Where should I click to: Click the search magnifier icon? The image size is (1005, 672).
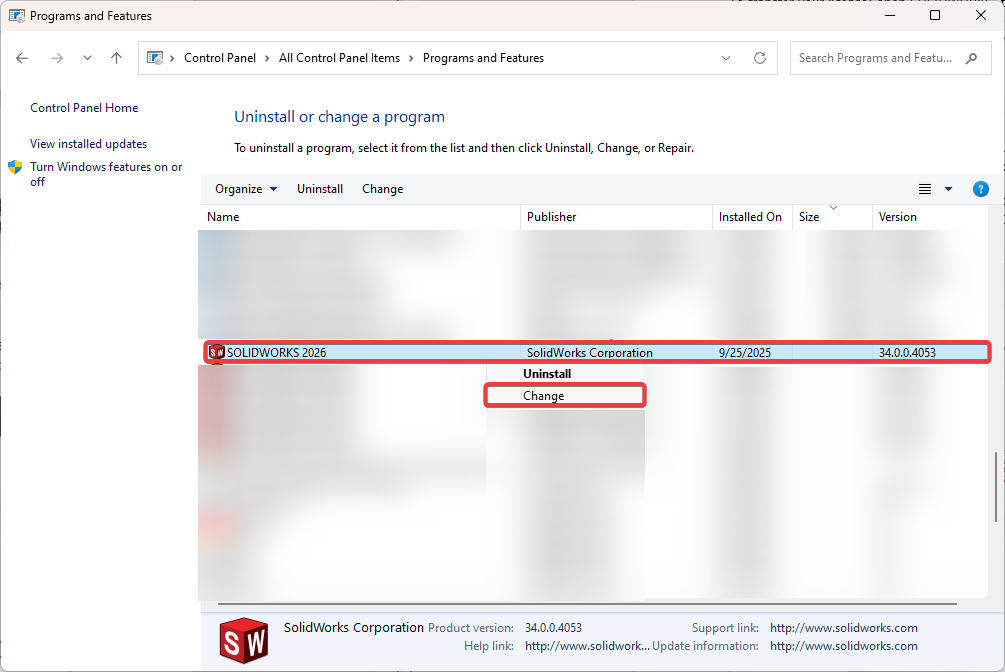972,58
